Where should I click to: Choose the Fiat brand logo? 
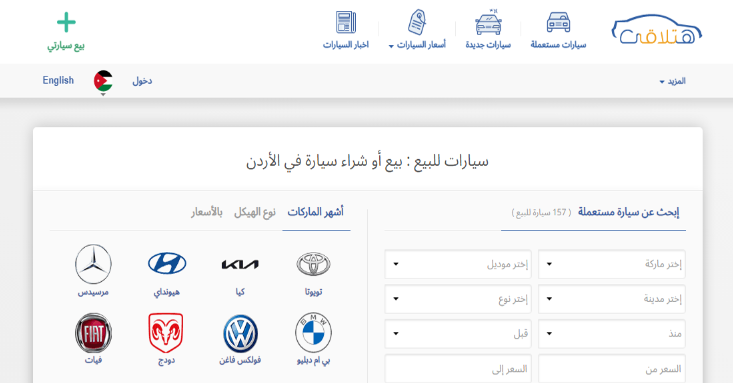coord(93,333)
